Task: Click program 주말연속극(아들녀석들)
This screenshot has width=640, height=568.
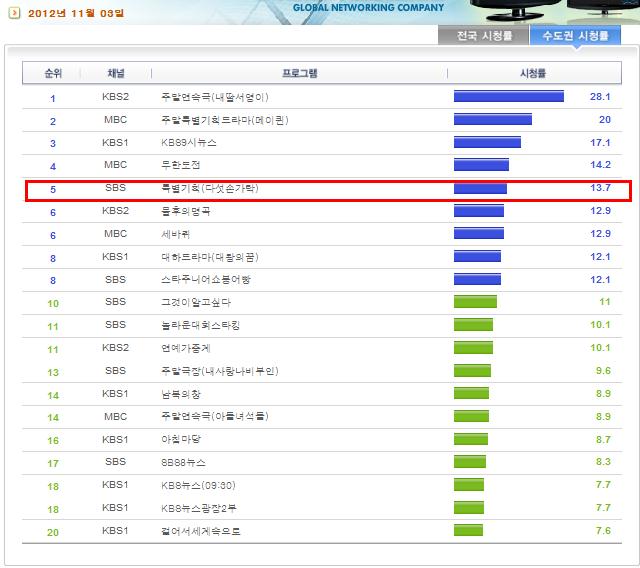Action: click(215, 416)
